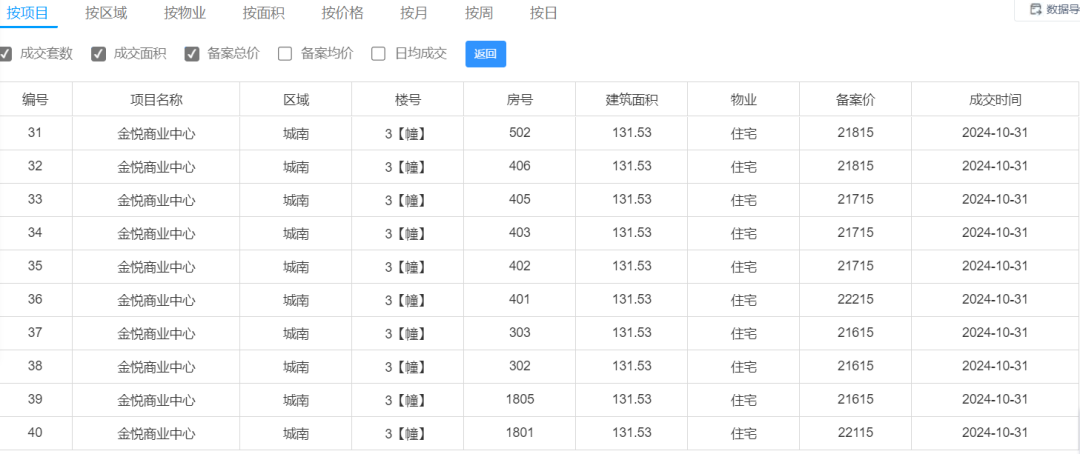Switch to the 按区域 tab
Viewport: 1080px width, 454px height.
106,12
